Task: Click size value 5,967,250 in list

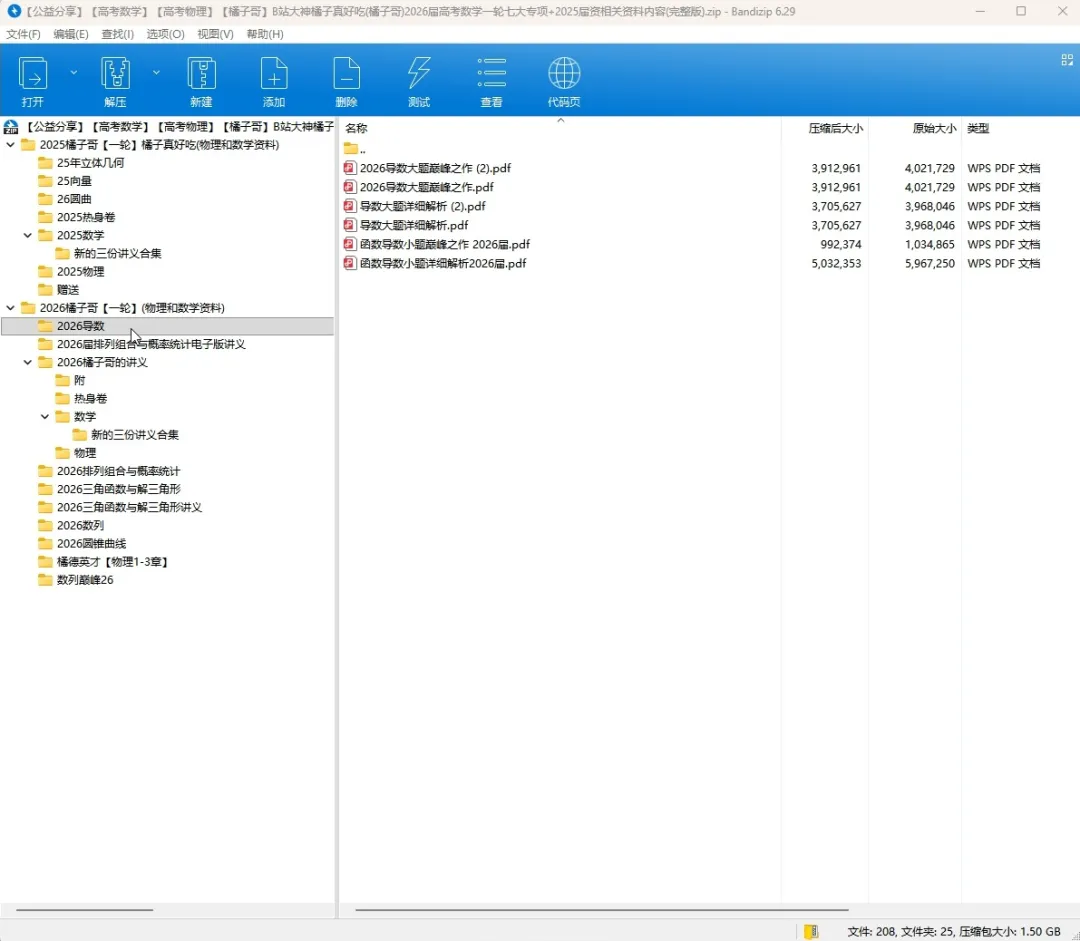Action: coord(930,263)
